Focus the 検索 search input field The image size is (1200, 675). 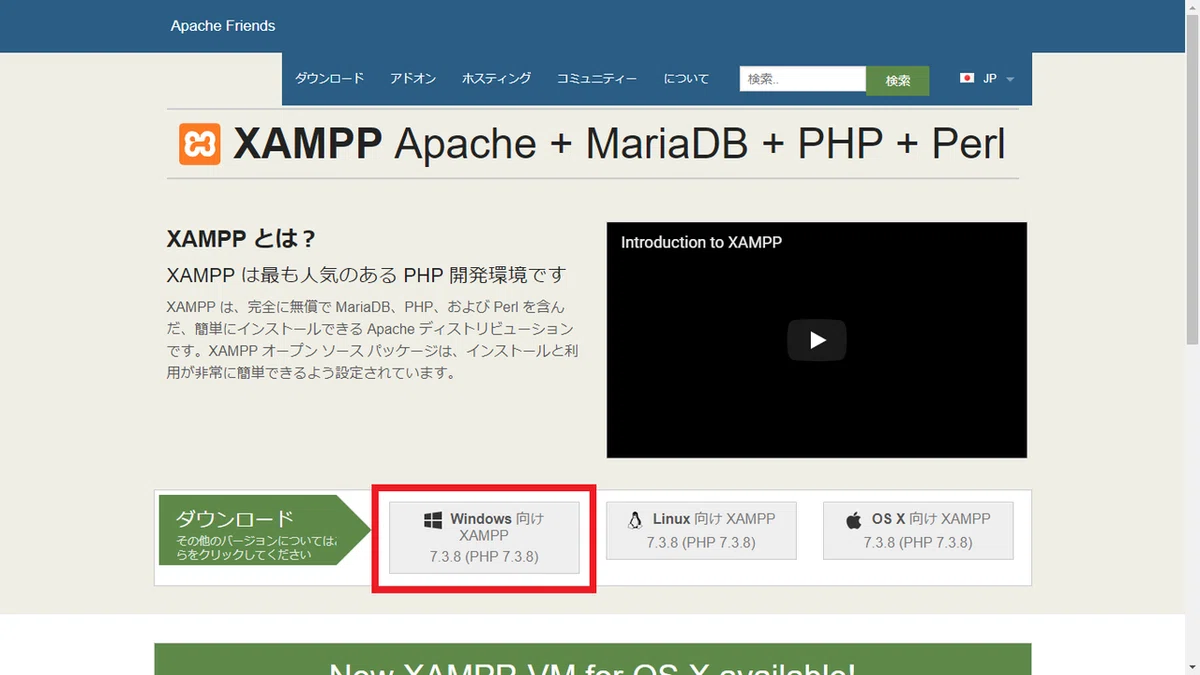tap(802, 79)
